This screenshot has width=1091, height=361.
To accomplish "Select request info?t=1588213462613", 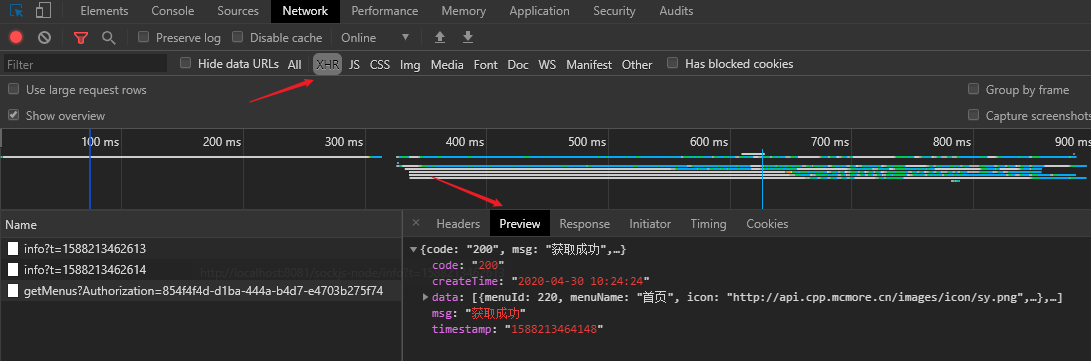I will tap(201, 248).
